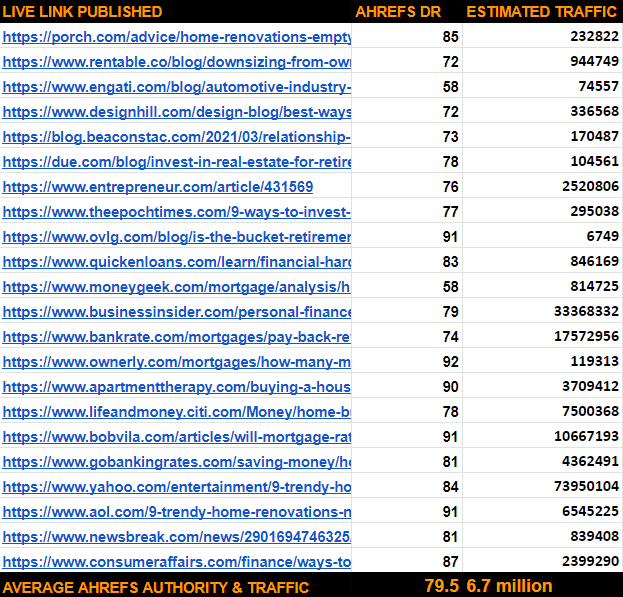
Task: Select traffic value 170487
Action: (x=594, y=137)
